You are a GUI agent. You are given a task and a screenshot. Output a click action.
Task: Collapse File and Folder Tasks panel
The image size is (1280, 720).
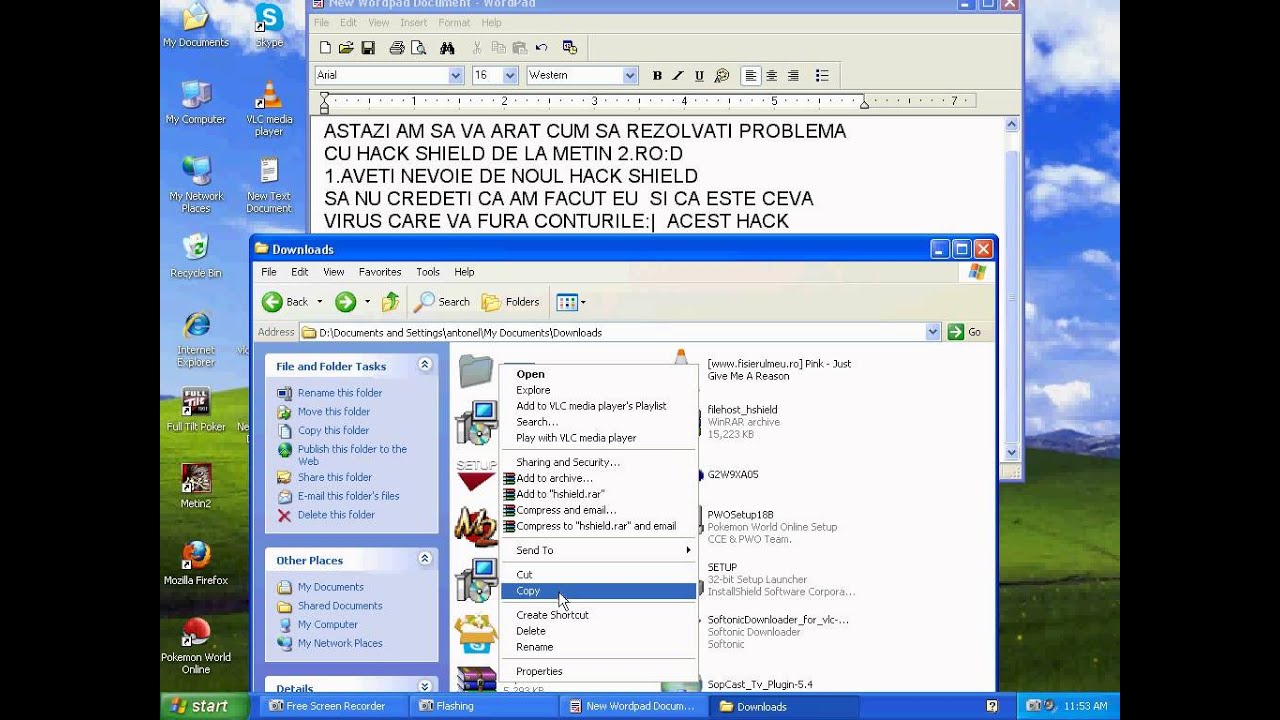tap(425, 365)
